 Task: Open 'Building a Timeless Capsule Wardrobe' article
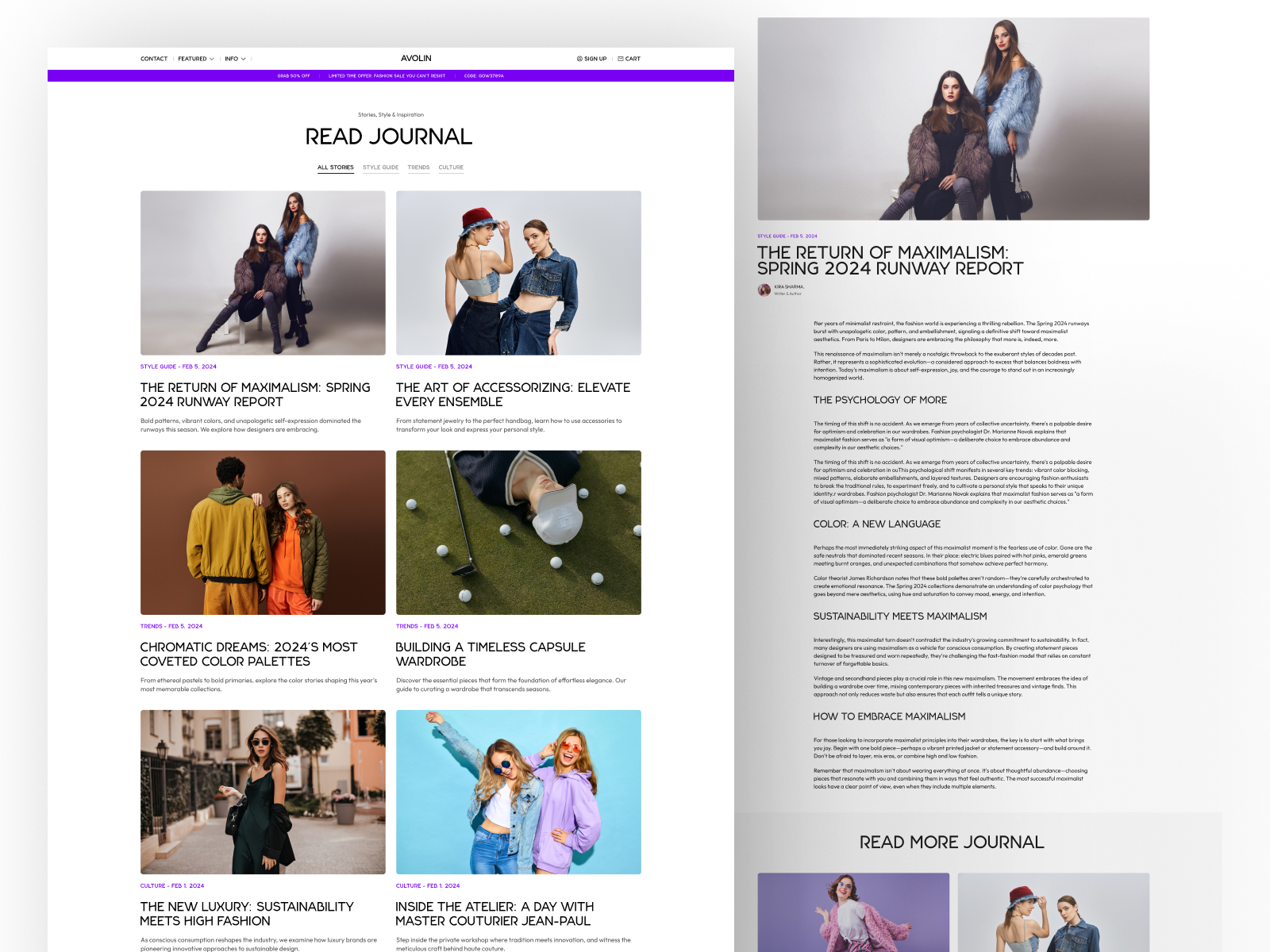pos(491,654)
